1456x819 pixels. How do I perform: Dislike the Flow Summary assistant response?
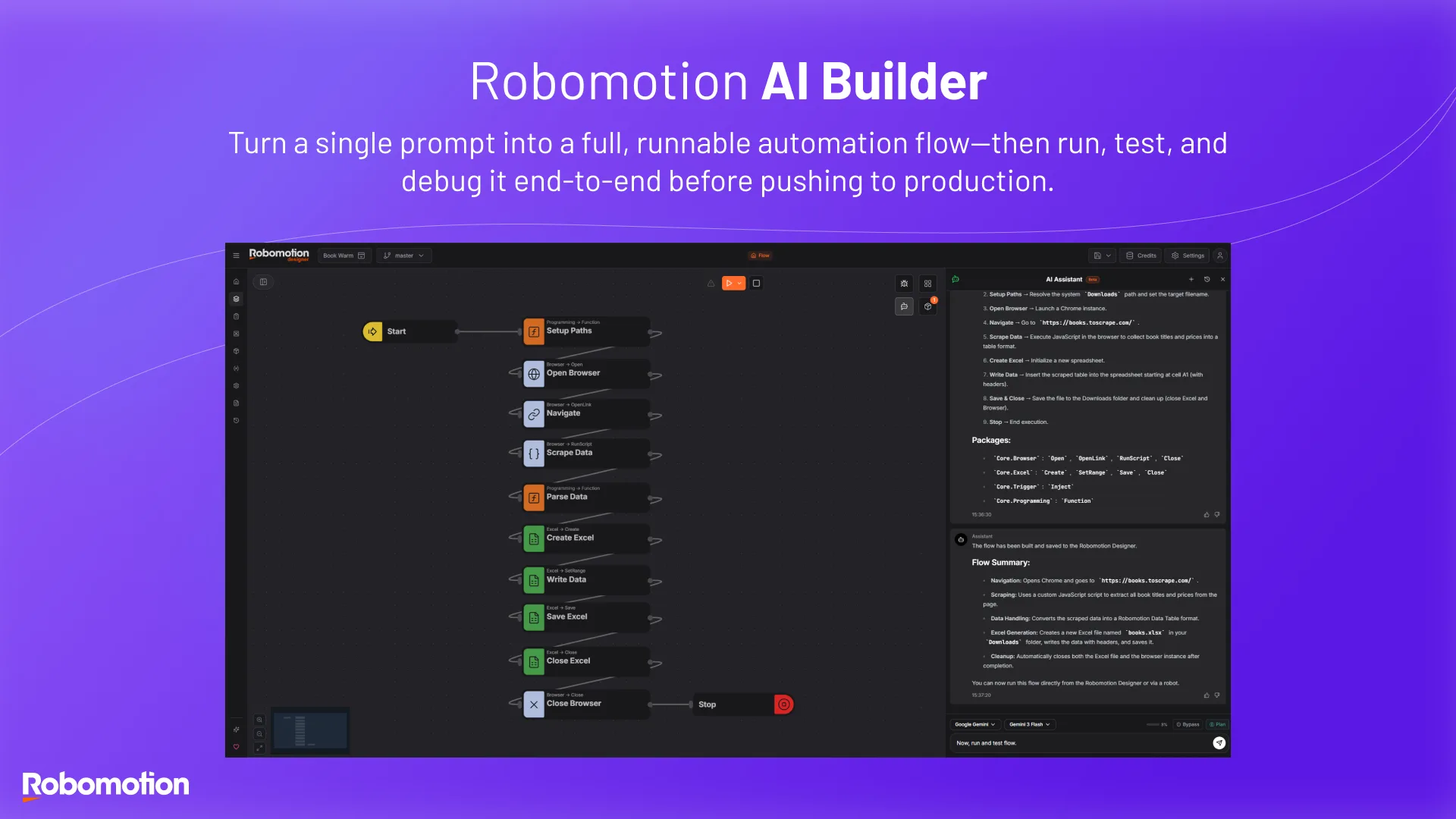click(x=1217, y=695)
